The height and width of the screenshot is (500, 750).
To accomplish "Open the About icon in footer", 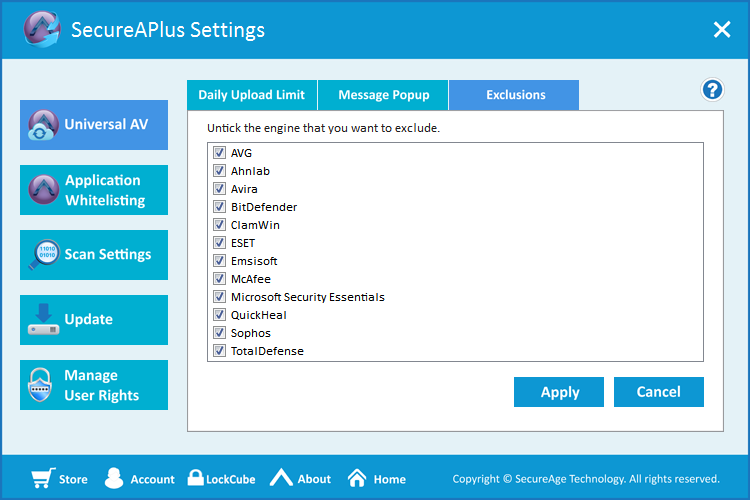I will (281, 478).
